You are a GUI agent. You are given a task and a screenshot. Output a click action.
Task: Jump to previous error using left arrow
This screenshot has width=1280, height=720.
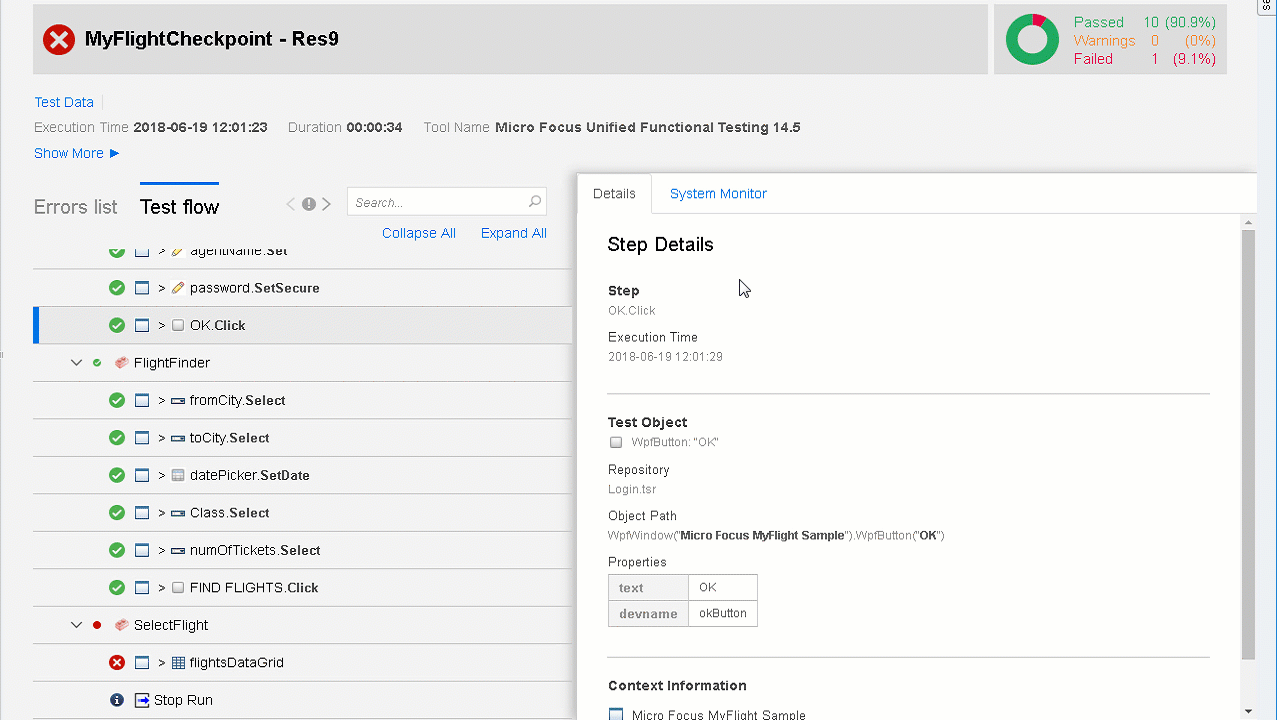pos(291,204)
